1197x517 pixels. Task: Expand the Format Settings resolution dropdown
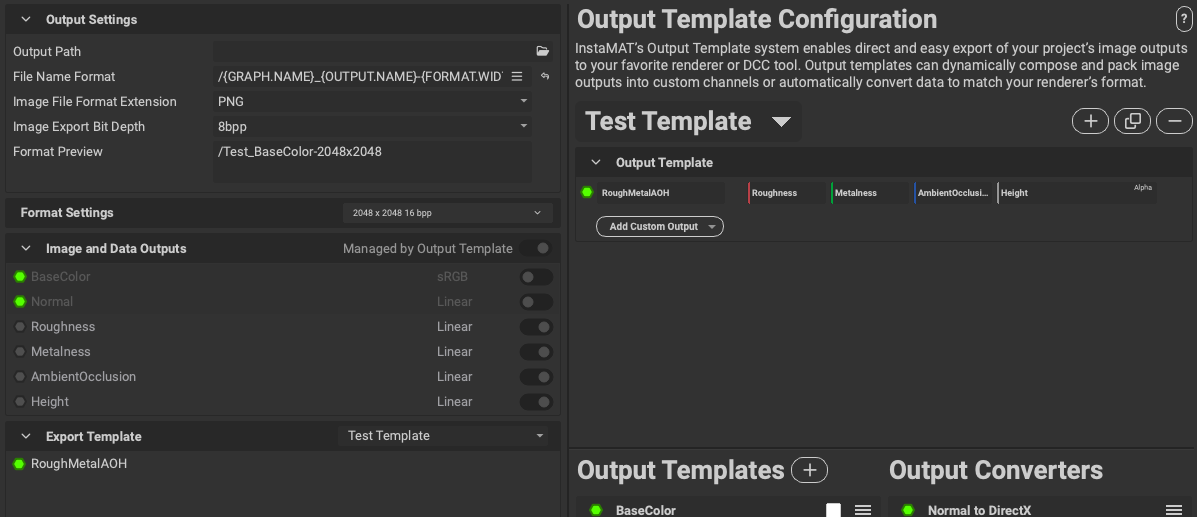(x=447, y=213)
